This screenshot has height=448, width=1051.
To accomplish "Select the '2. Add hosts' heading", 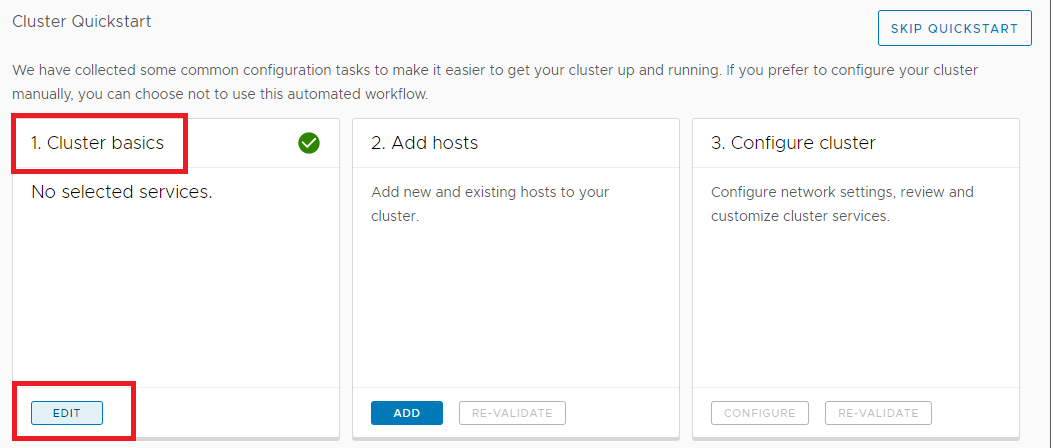I will tap(424, 143).
